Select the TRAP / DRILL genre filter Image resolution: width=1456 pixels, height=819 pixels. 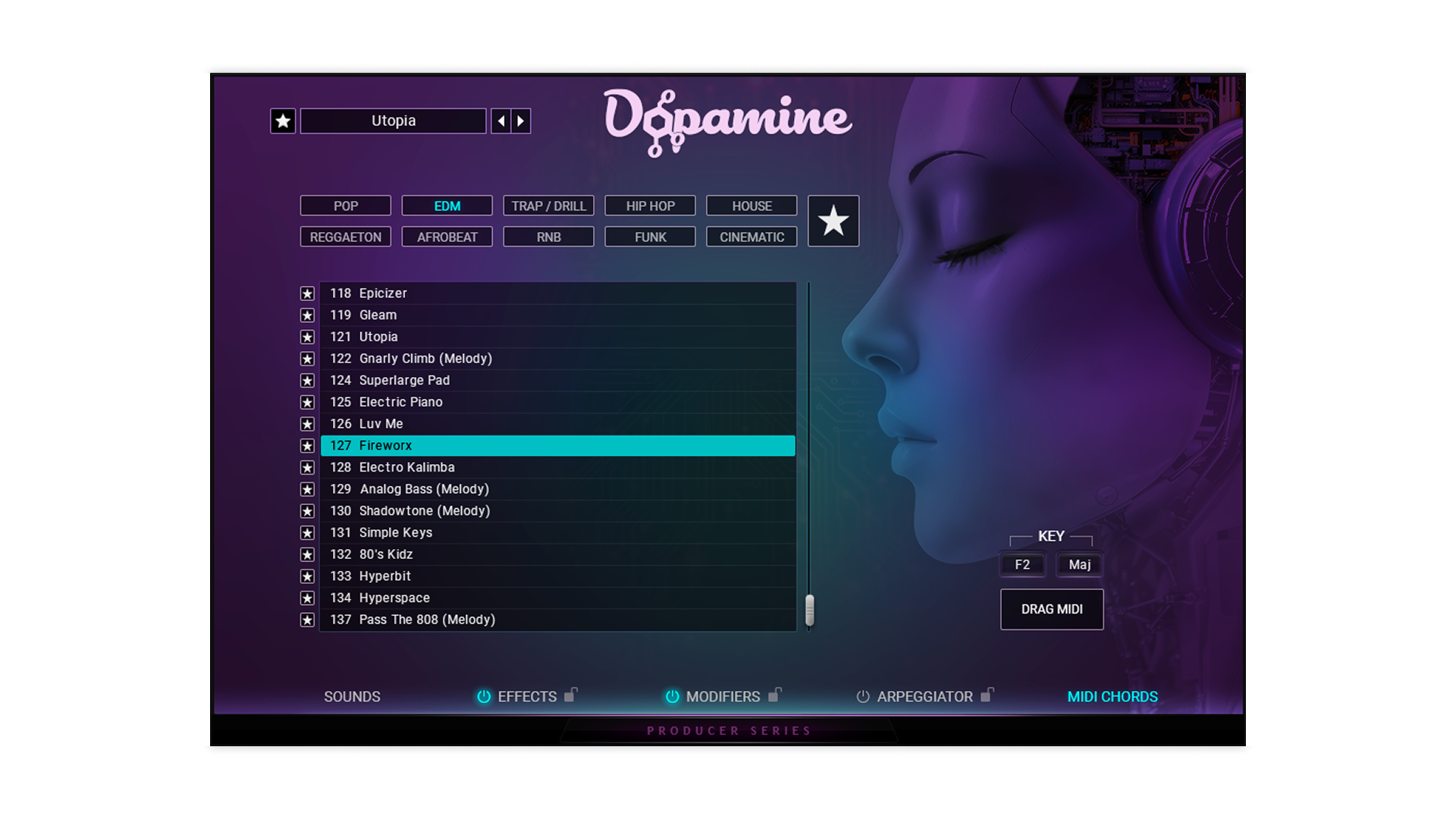pos(548,206)
